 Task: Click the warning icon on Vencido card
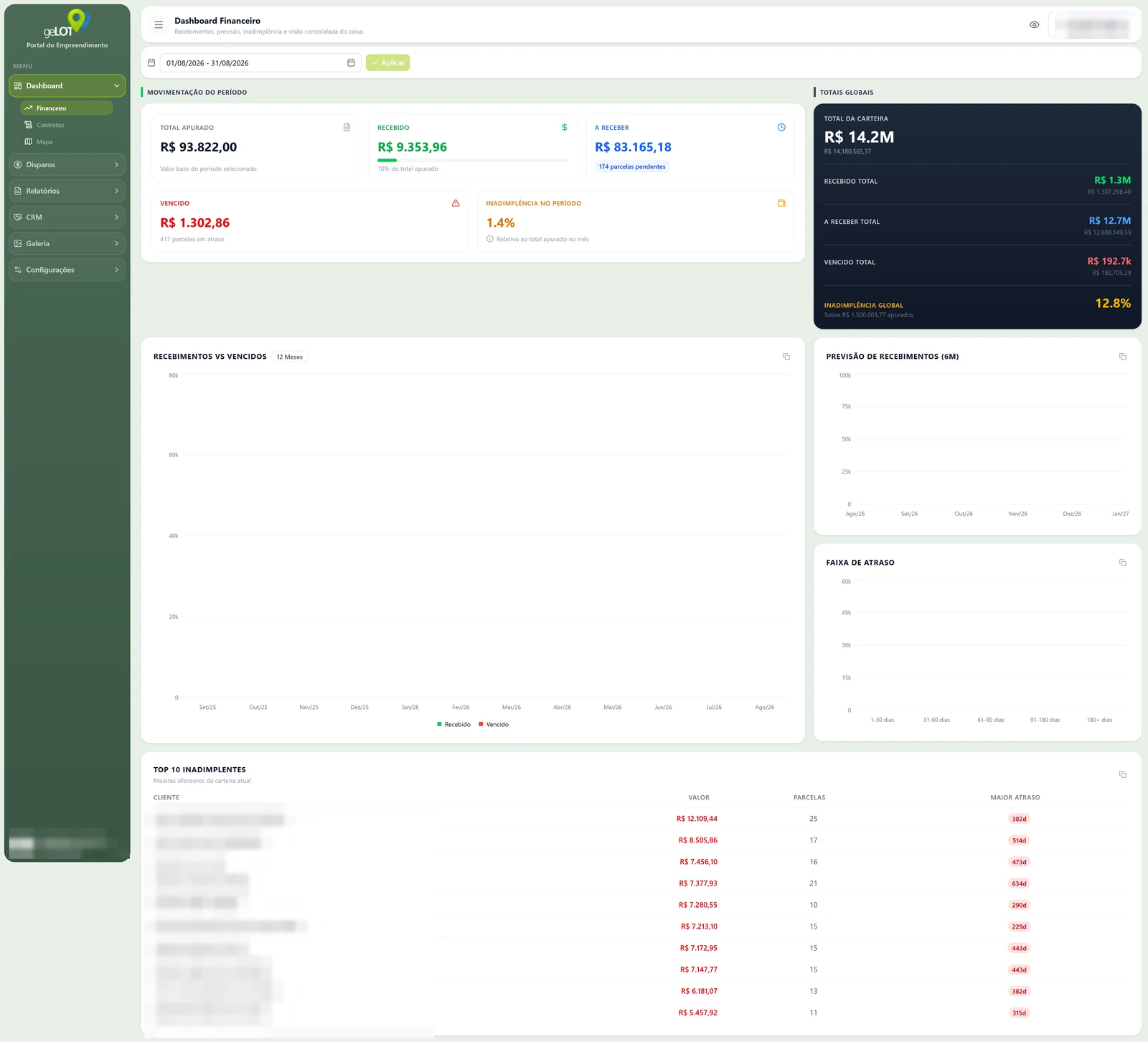[456, 203]
